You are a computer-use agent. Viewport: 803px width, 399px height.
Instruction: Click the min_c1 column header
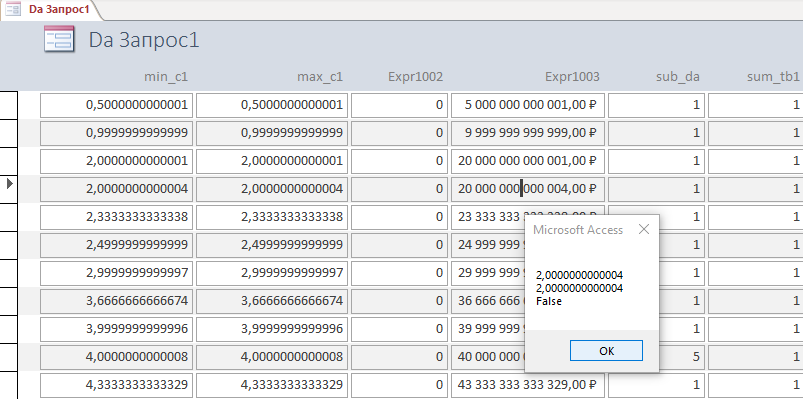coord(166,77)
